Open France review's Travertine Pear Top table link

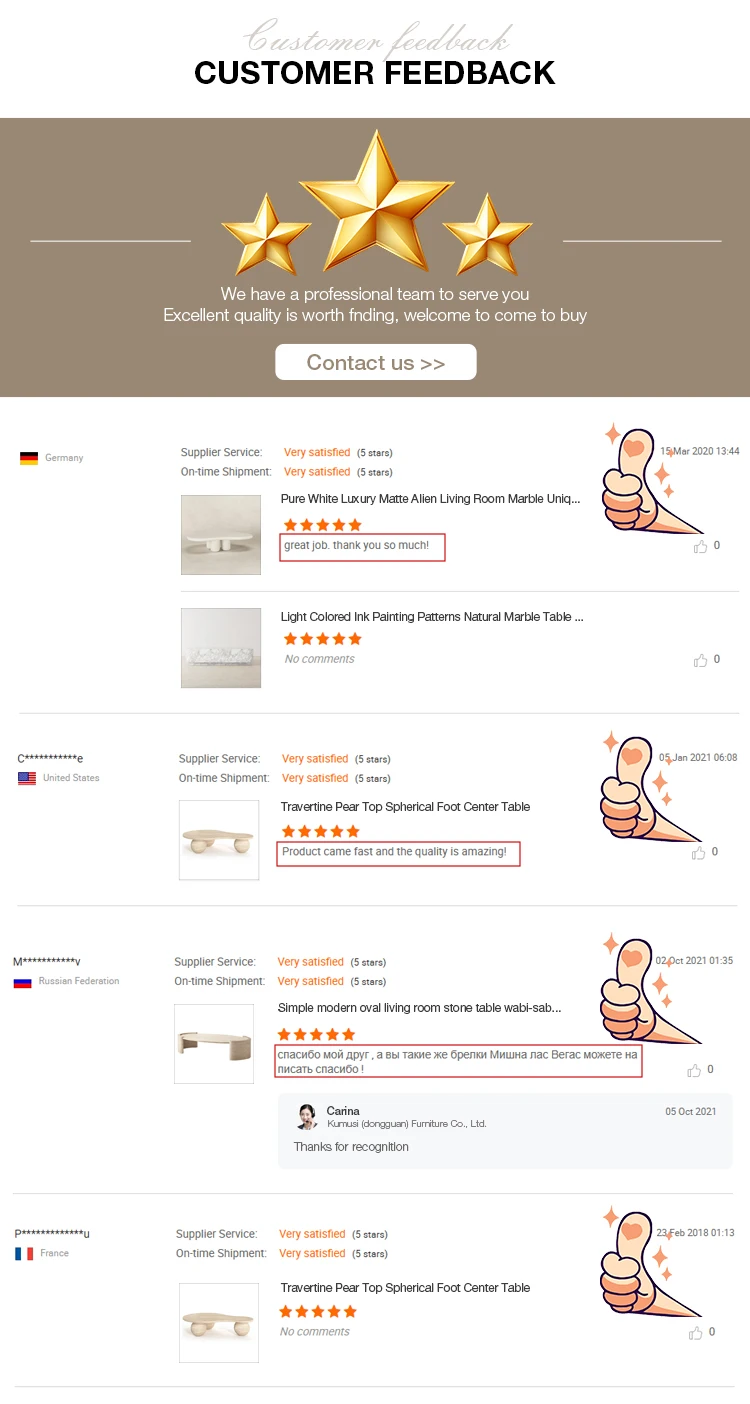coord(405,1288)
